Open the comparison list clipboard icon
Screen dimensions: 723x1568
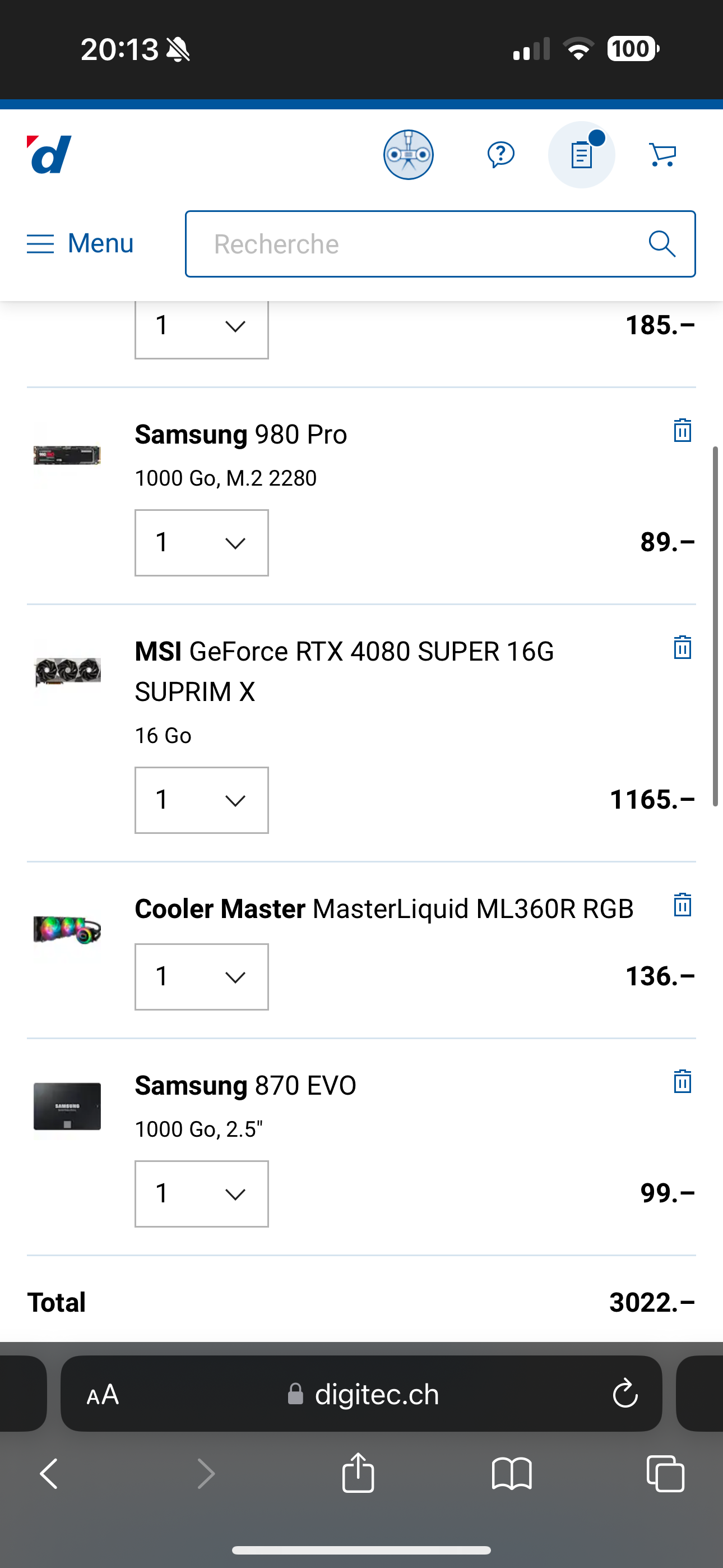(x=581, y=155)
